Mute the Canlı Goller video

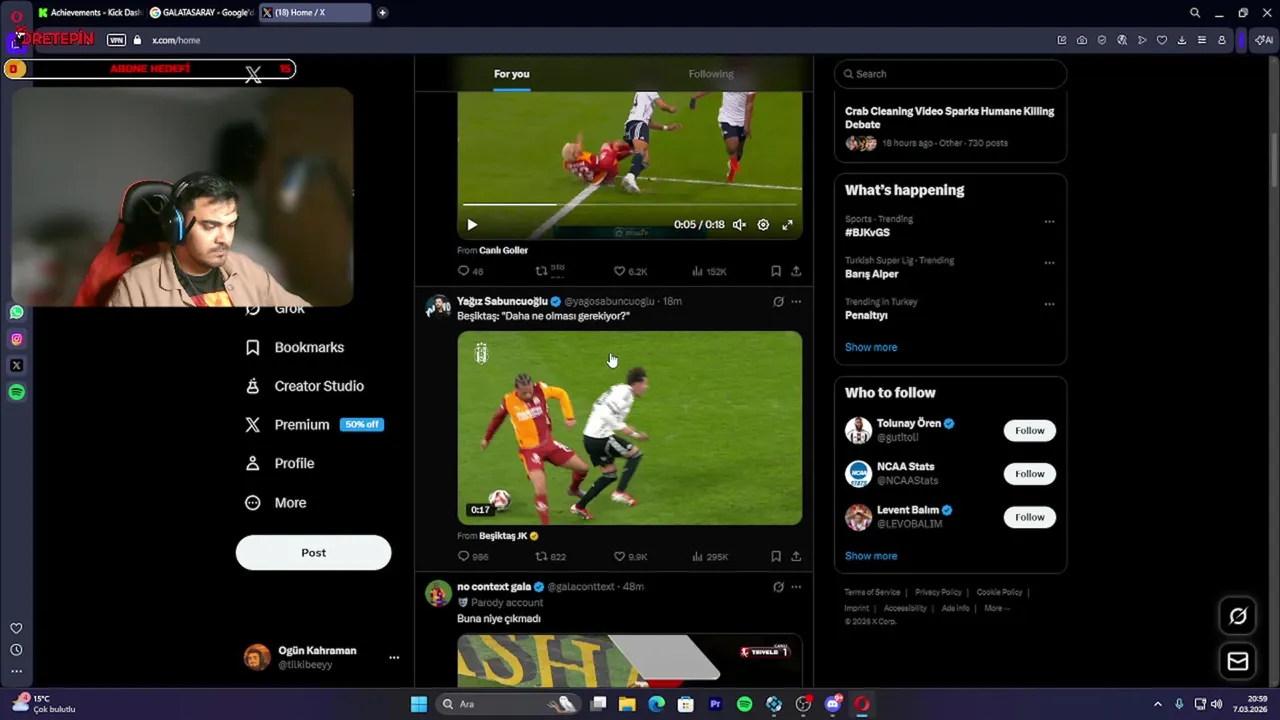pos(739,225)
